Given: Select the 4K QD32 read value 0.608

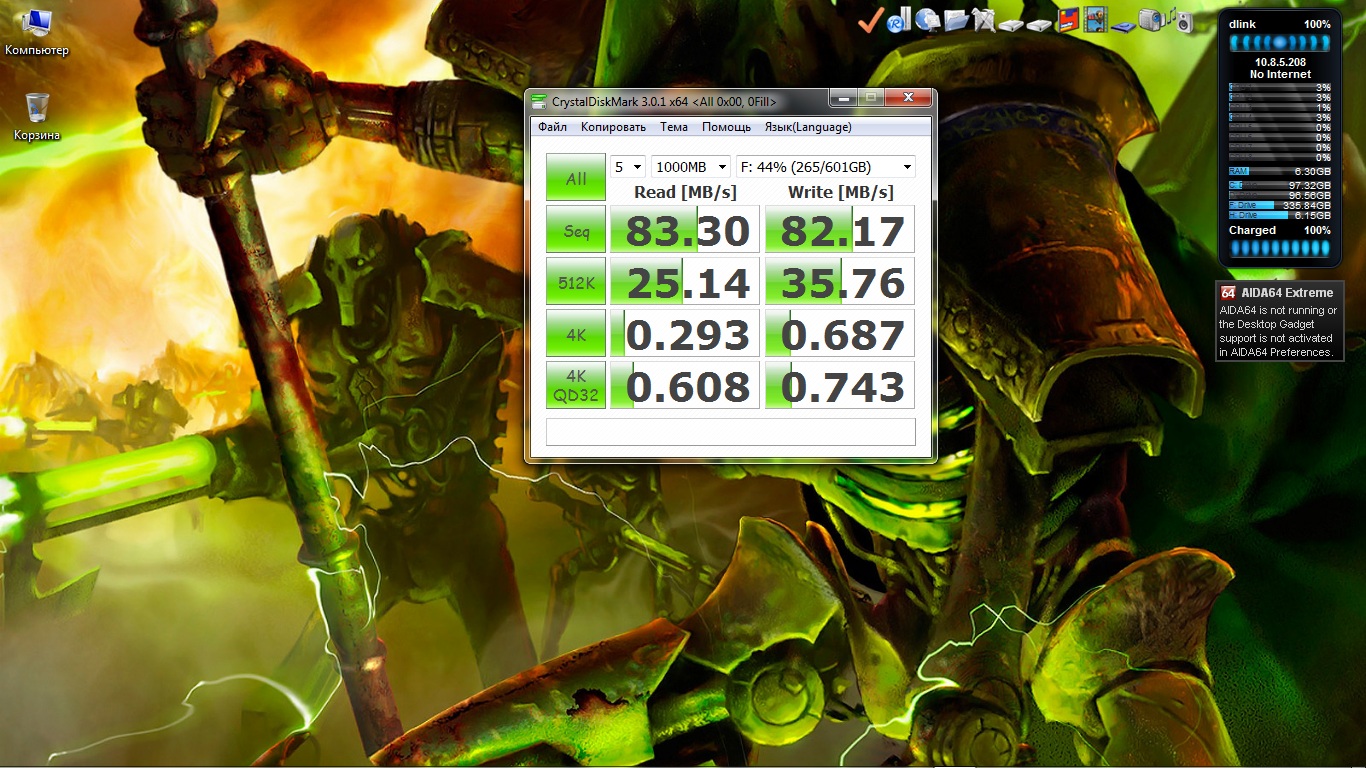Looking at the screenshot, I should tap(685, 385).
